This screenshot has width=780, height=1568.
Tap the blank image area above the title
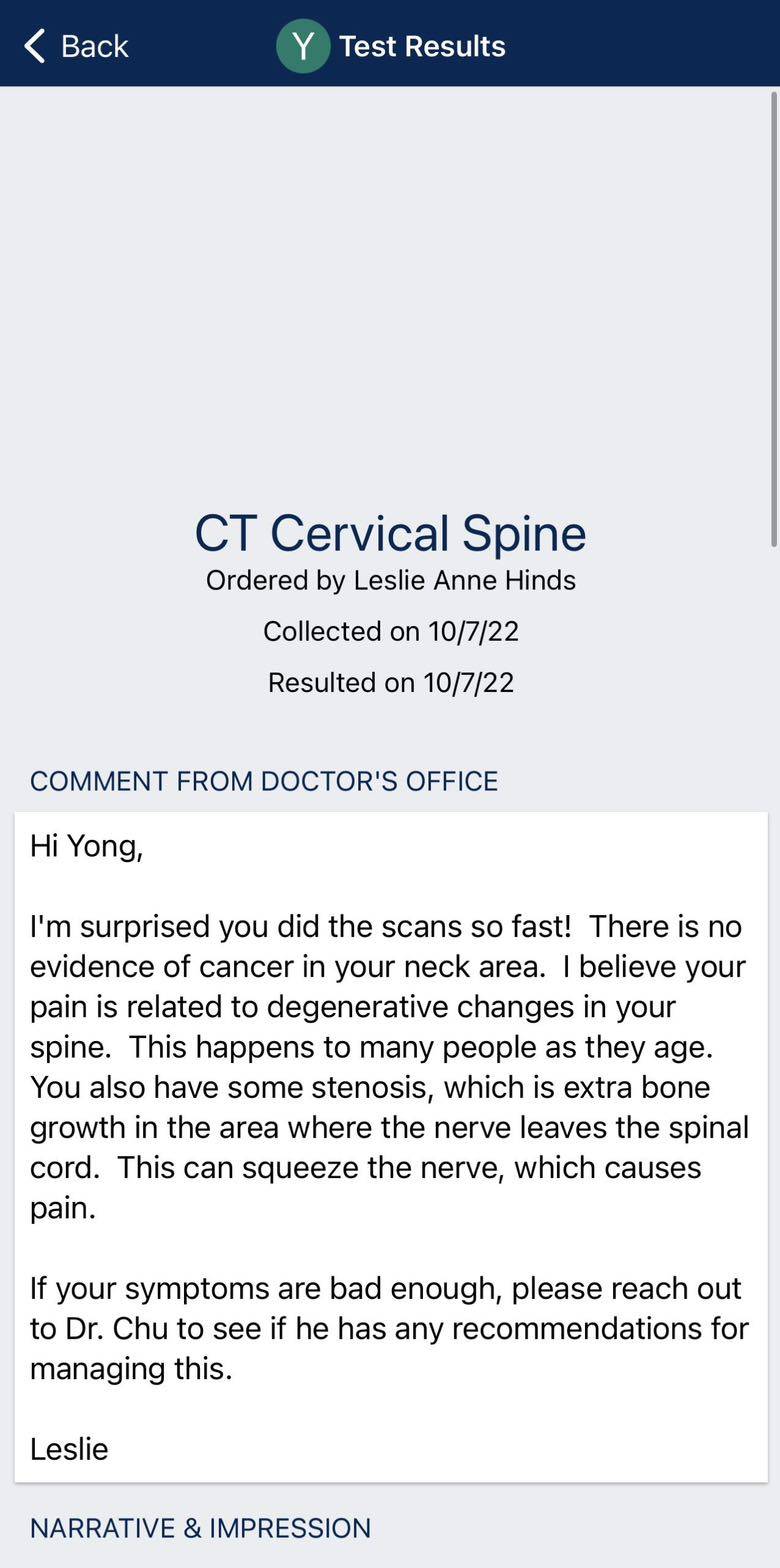click(390, 290)
